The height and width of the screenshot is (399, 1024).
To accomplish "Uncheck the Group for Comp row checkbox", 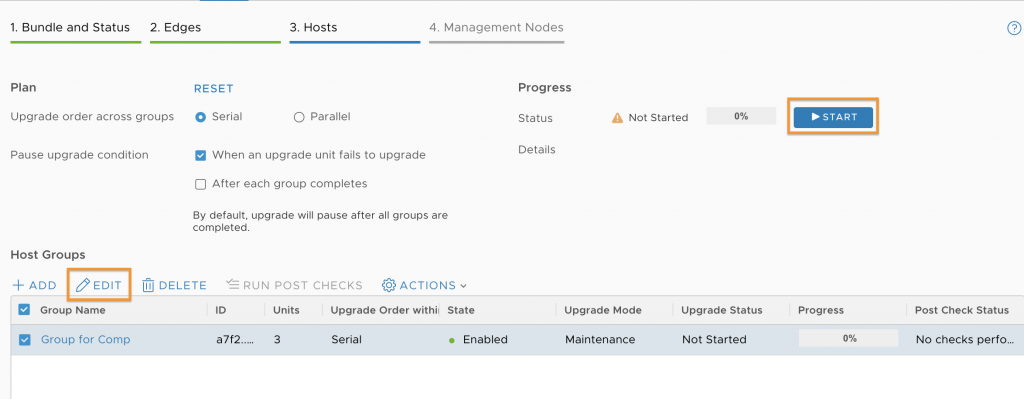I will [24, 340].
